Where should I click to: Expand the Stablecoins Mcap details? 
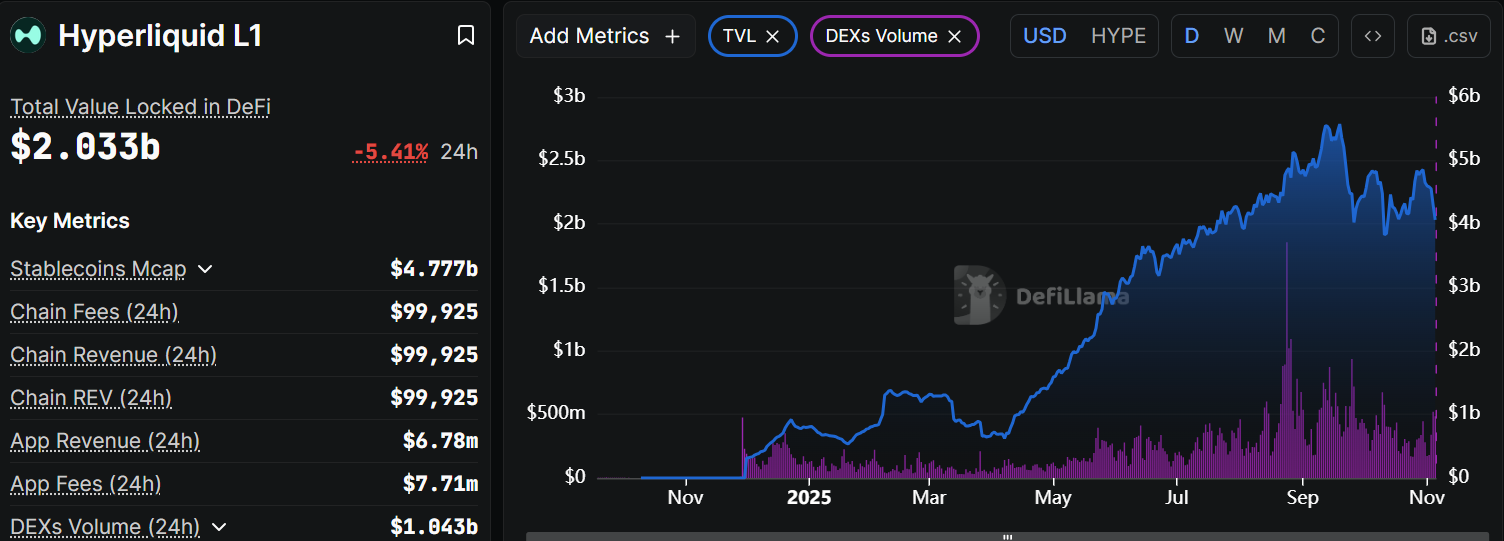[x=205, y=269]
